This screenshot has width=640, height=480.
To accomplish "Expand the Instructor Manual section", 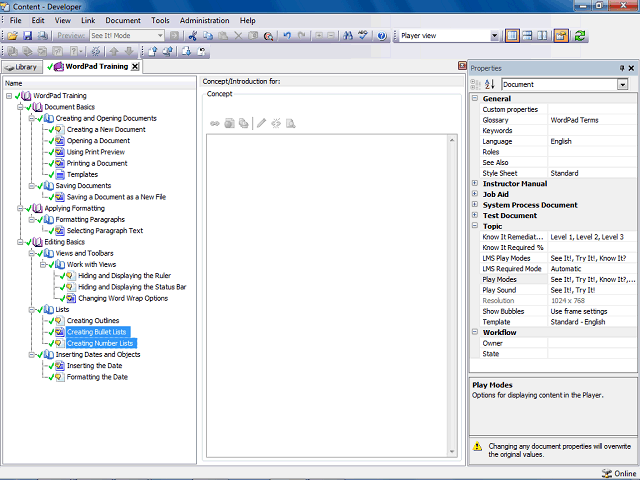I will (475, 183).
